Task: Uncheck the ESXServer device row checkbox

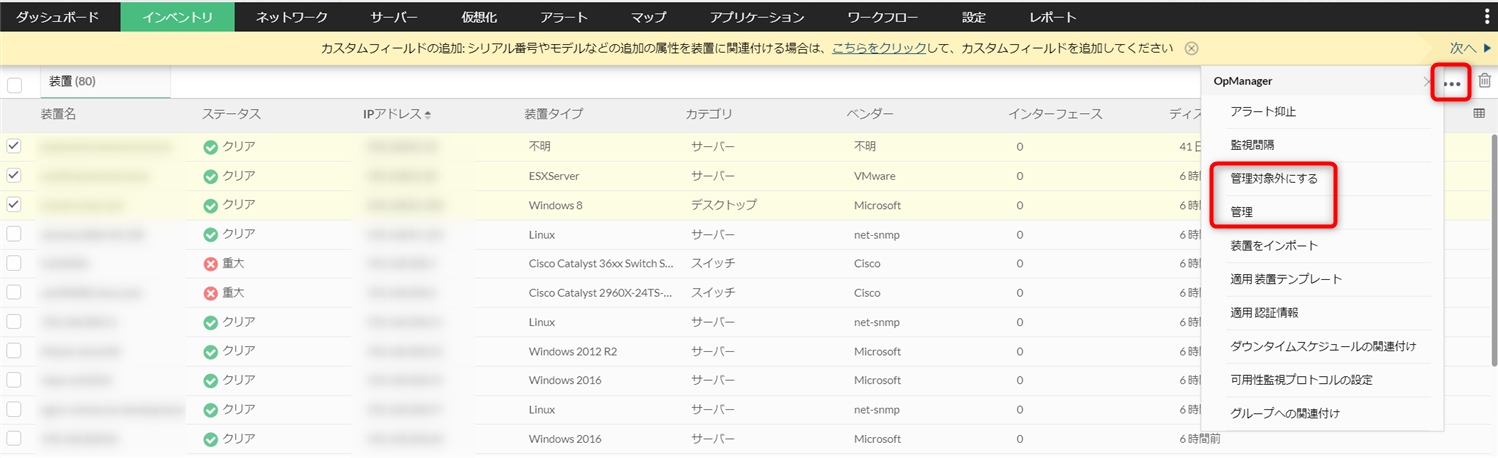Action: tap(14, 175)
